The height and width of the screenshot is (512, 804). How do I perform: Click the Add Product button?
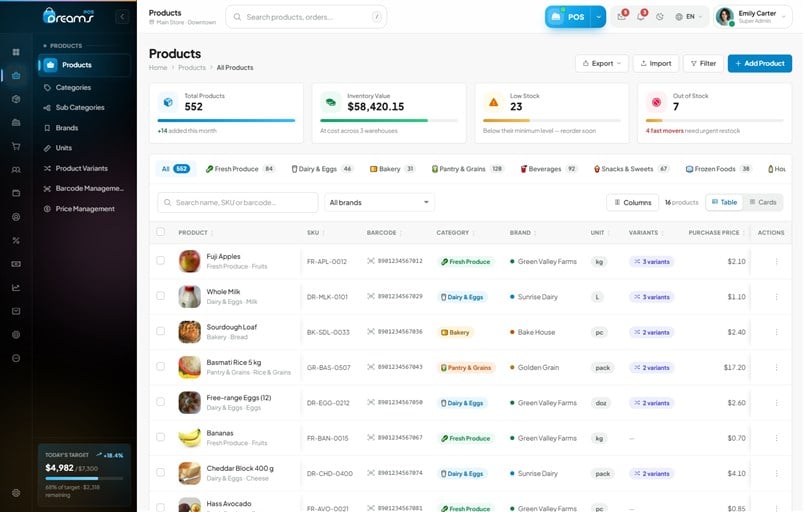tap(759, 64)
